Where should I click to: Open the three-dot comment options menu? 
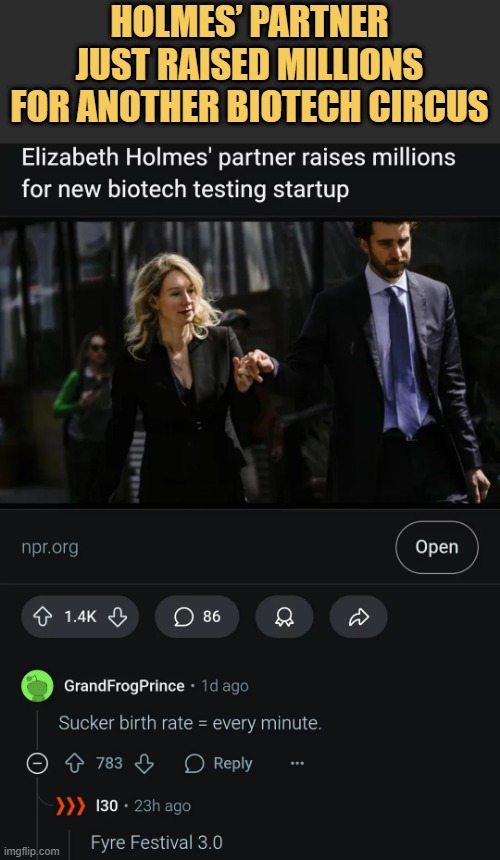coord(297,763)
